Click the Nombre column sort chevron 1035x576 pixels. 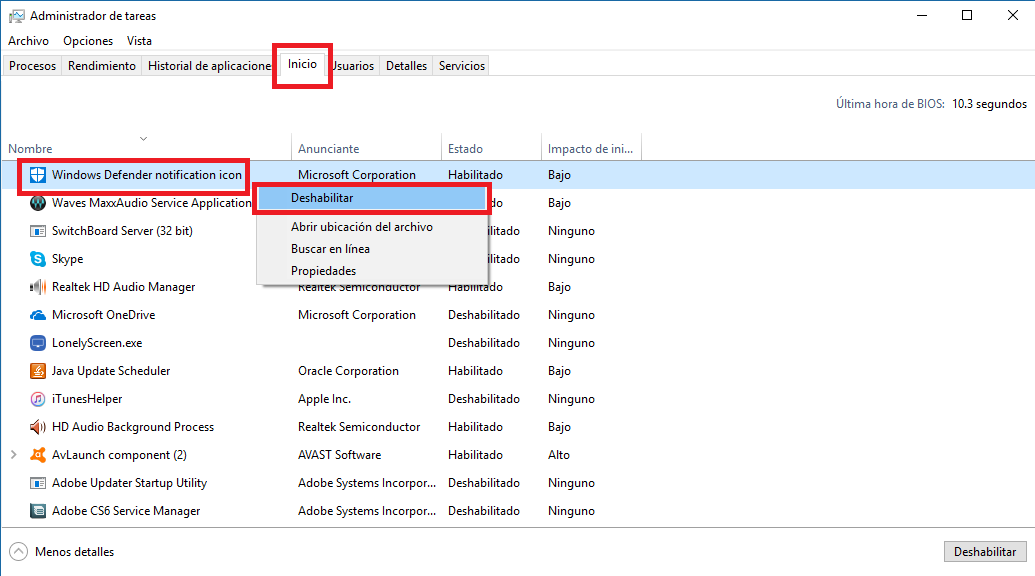pyautogui.click(x=143, y=139)
